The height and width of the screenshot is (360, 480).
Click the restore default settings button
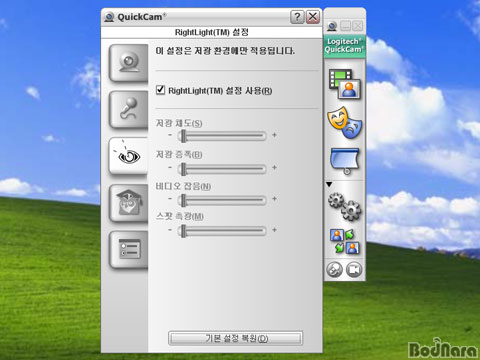[x=236, y=338]
